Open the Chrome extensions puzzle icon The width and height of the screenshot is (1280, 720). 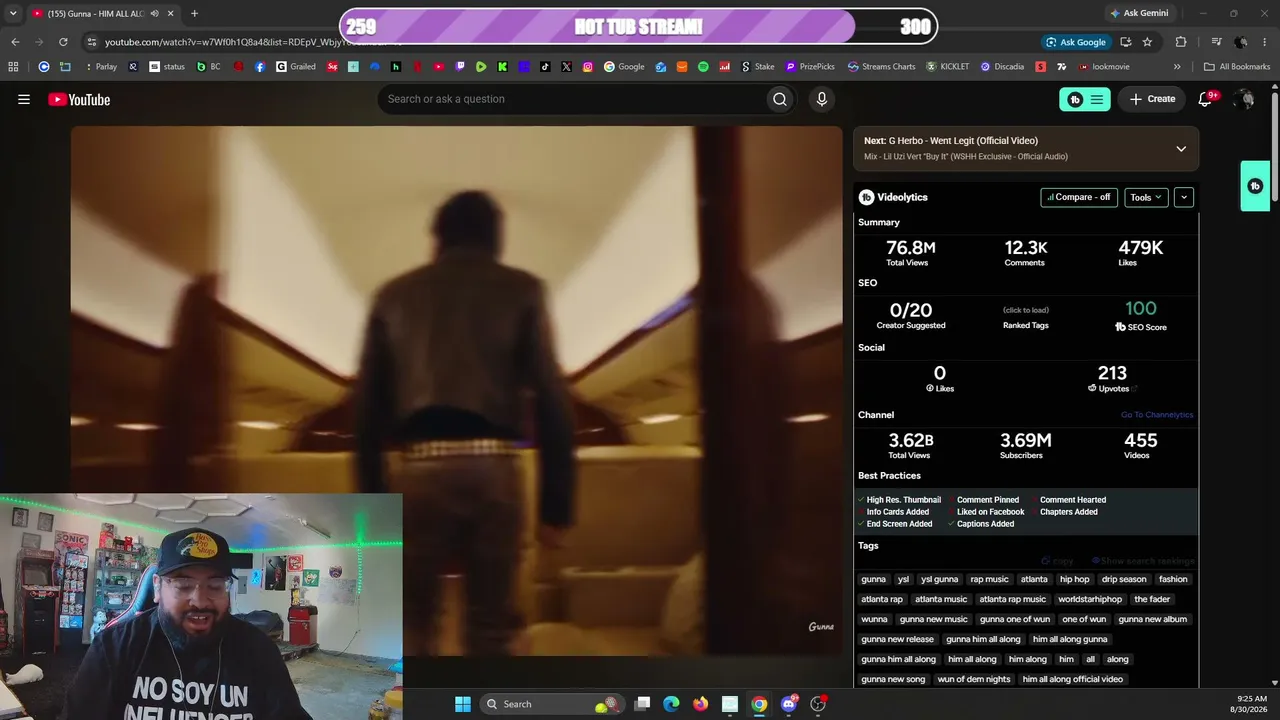point(1181,42)
